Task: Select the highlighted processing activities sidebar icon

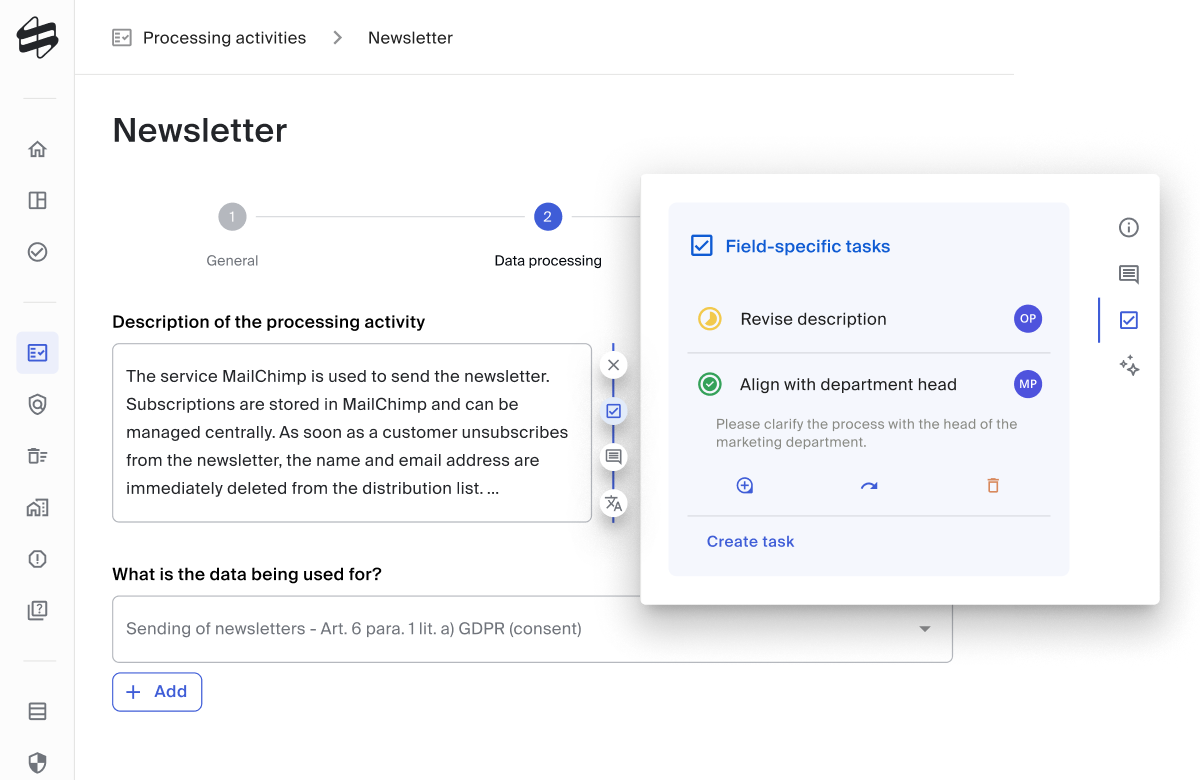Action: tap(37, 353)
